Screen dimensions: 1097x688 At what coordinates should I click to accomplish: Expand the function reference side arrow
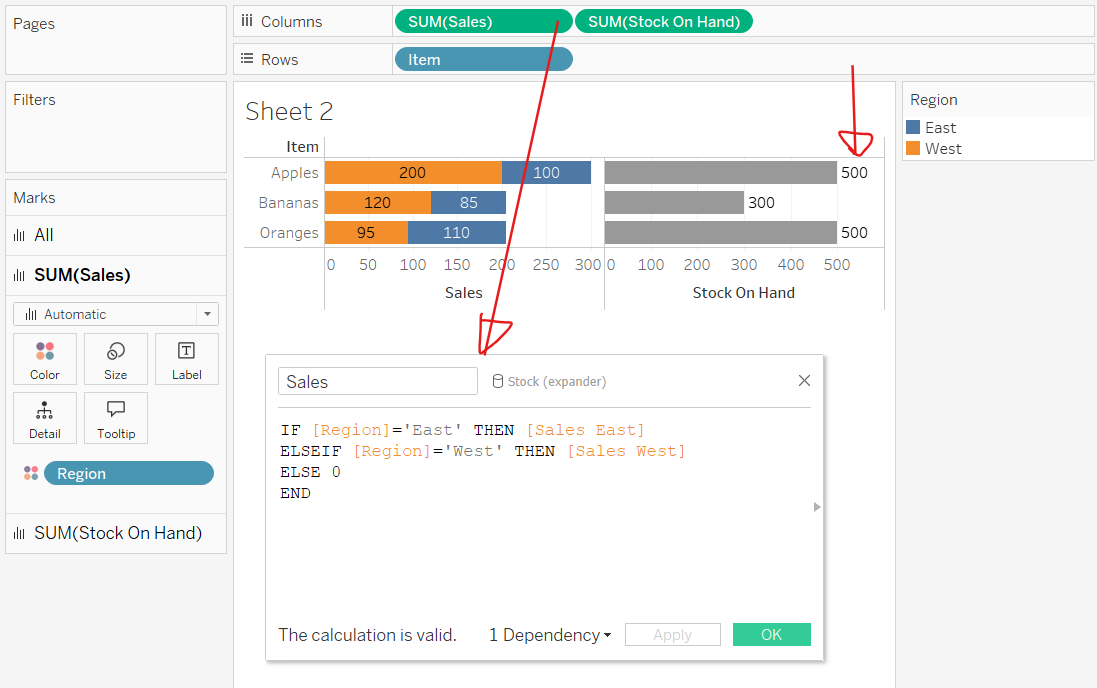817,507
